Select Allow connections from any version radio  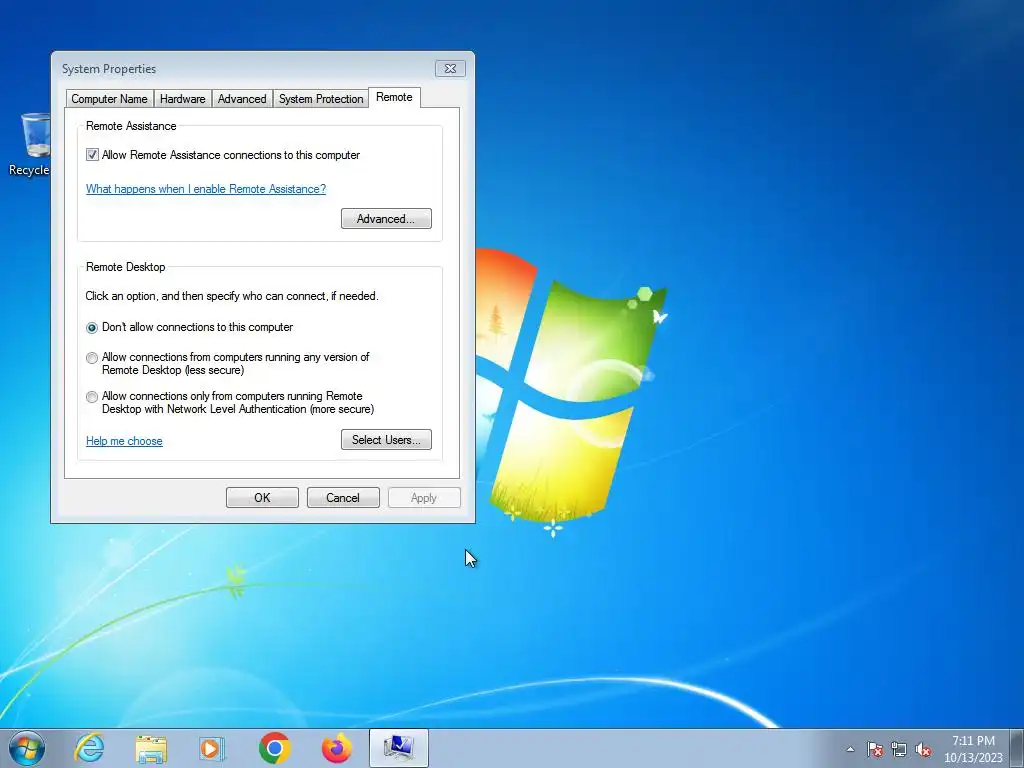(92, 358)
